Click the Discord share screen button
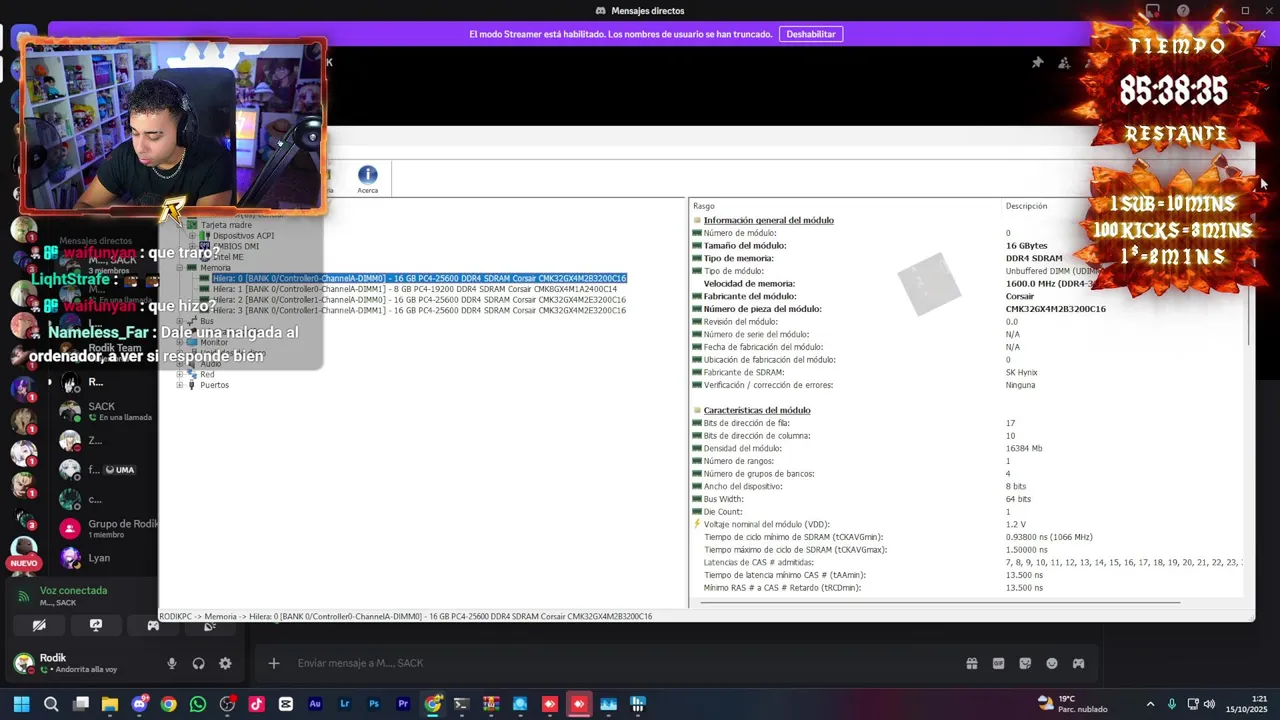Viewport: 1280px width, 720px height. (96, 625)
